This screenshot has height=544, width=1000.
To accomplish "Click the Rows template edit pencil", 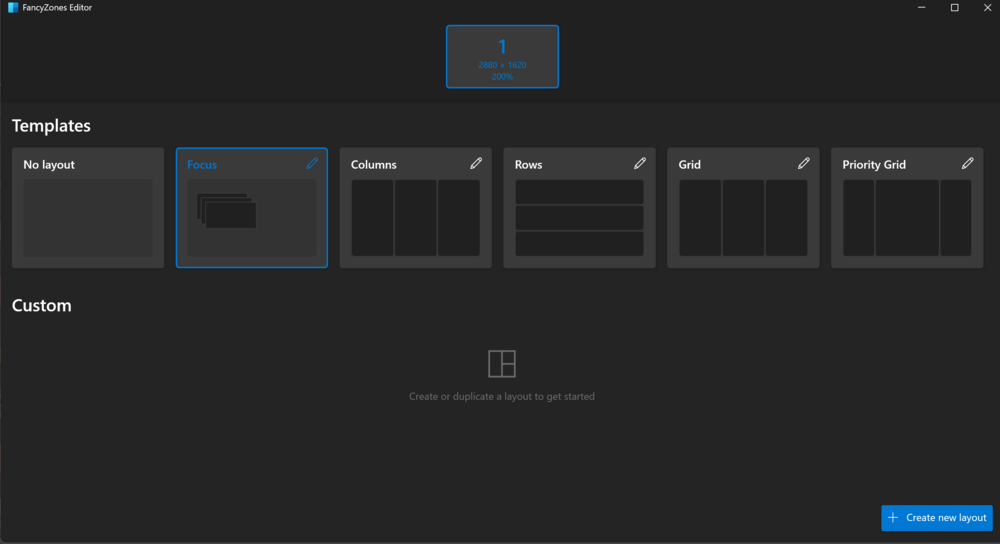I will tap(640, 163).
